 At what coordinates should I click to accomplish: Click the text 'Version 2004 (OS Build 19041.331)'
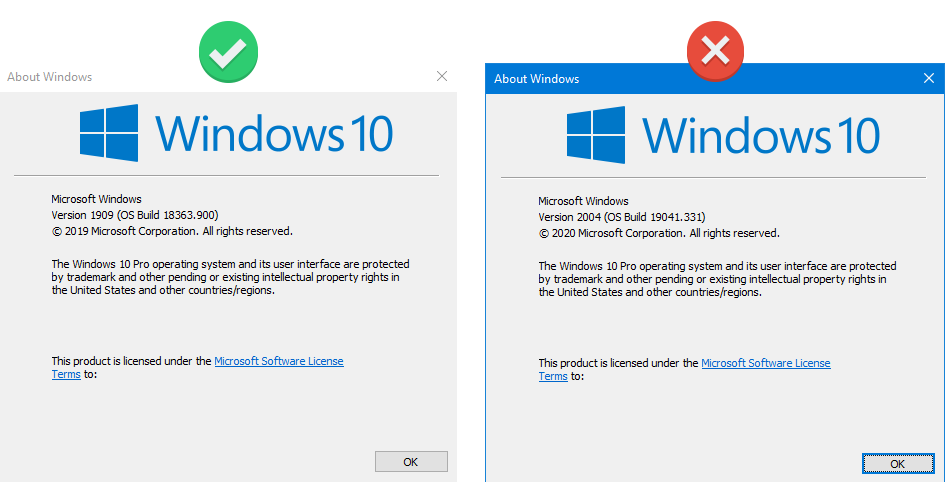click(x=622, y=216)
